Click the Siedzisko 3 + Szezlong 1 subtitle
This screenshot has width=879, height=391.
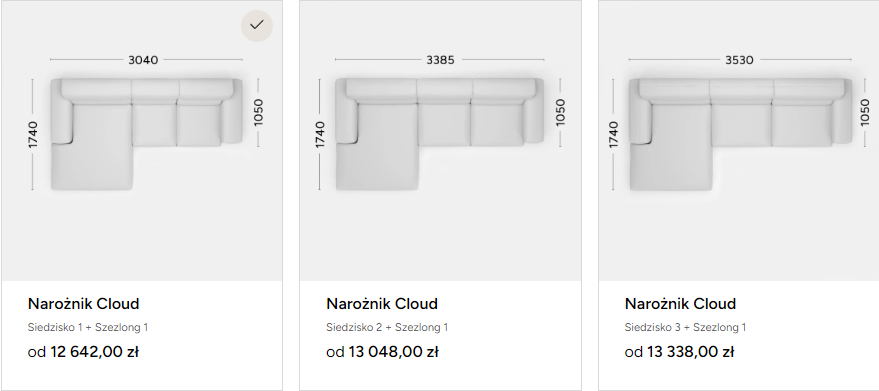click(x=686, y=327)
